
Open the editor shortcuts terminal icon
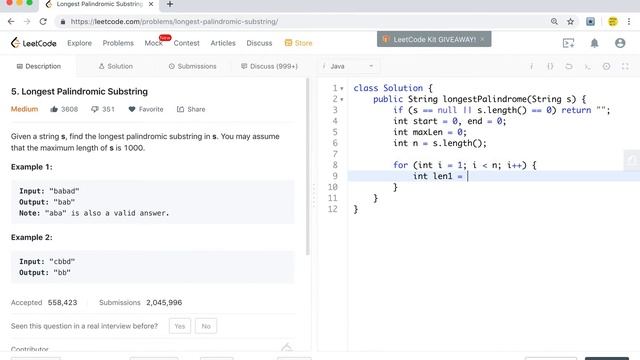coord(587,66)
